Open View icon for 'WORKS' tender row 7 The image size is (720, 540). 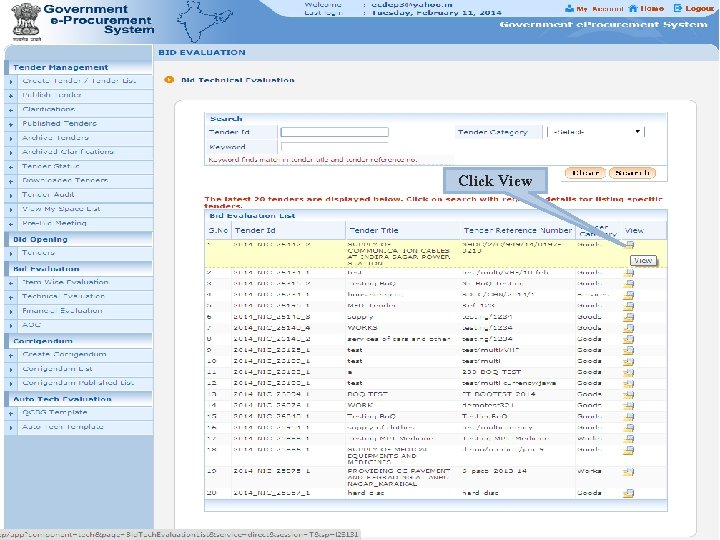[x=629, y=328]
